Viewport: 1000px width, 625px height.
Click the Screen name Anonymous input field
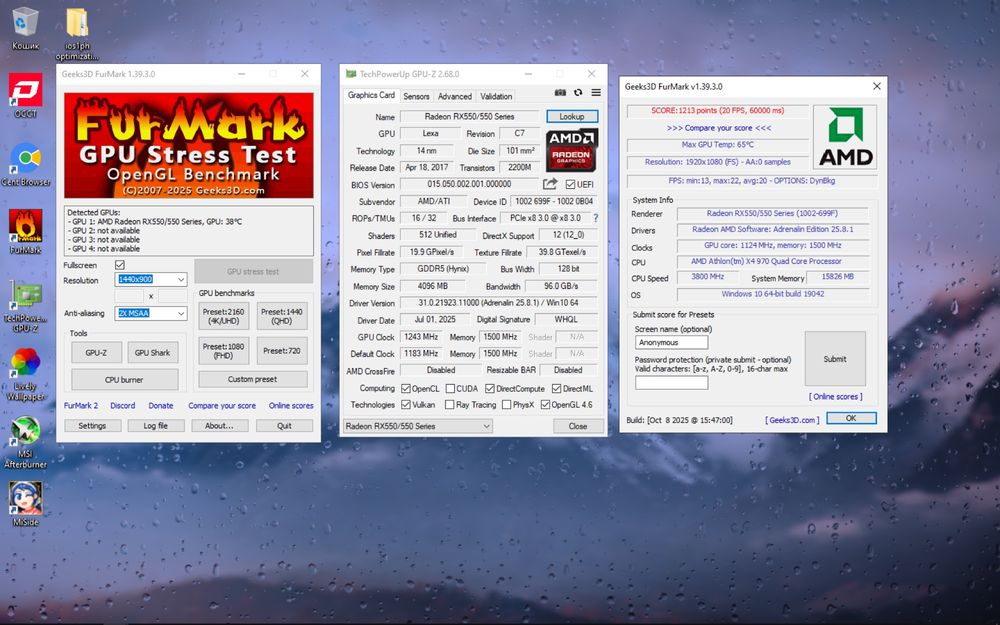(x=672, y=342)
